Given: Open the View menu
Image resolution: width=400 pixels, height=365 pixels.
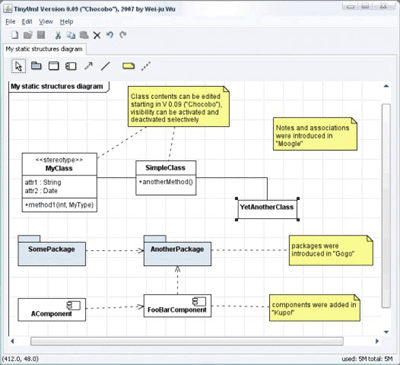Looking at the screenshot, I should (x=46, y=22).
